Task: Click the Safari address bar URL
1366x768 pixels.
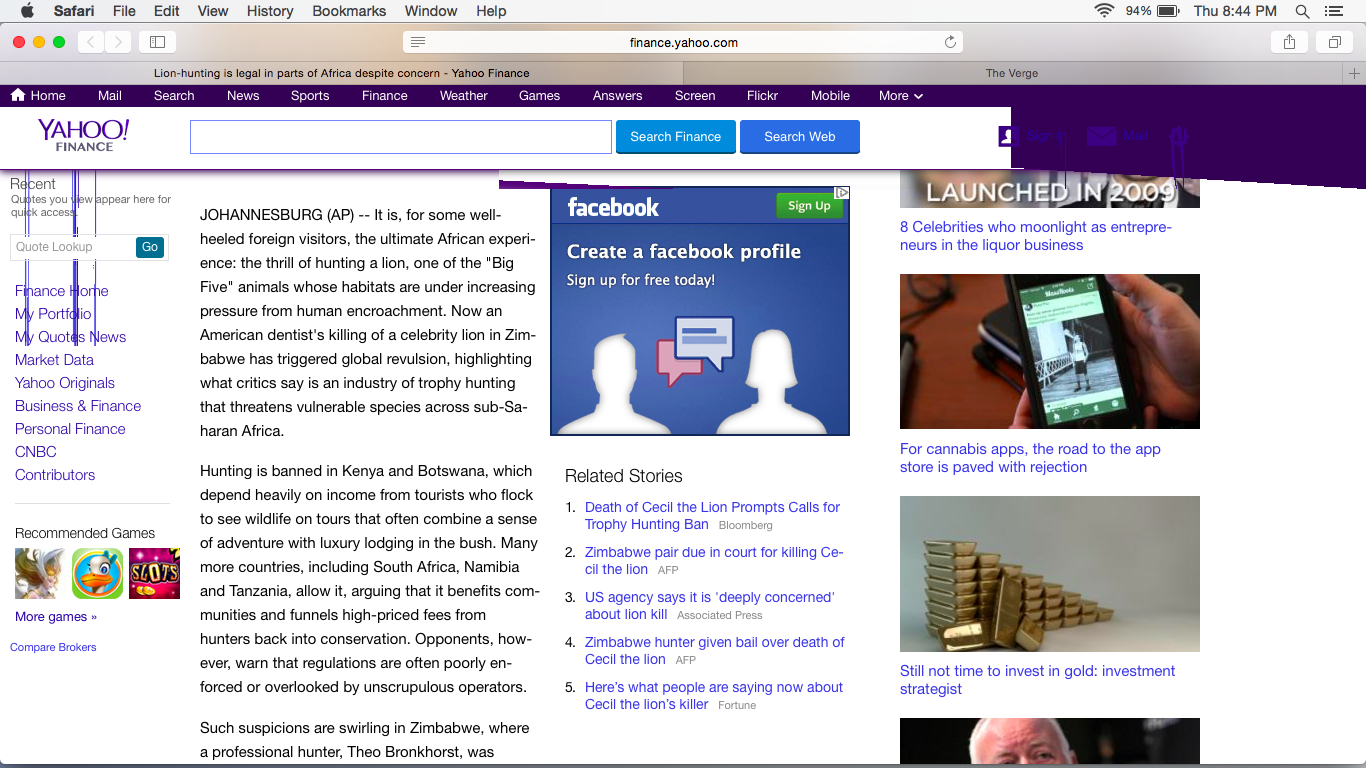Action: [x=684, y=42]
